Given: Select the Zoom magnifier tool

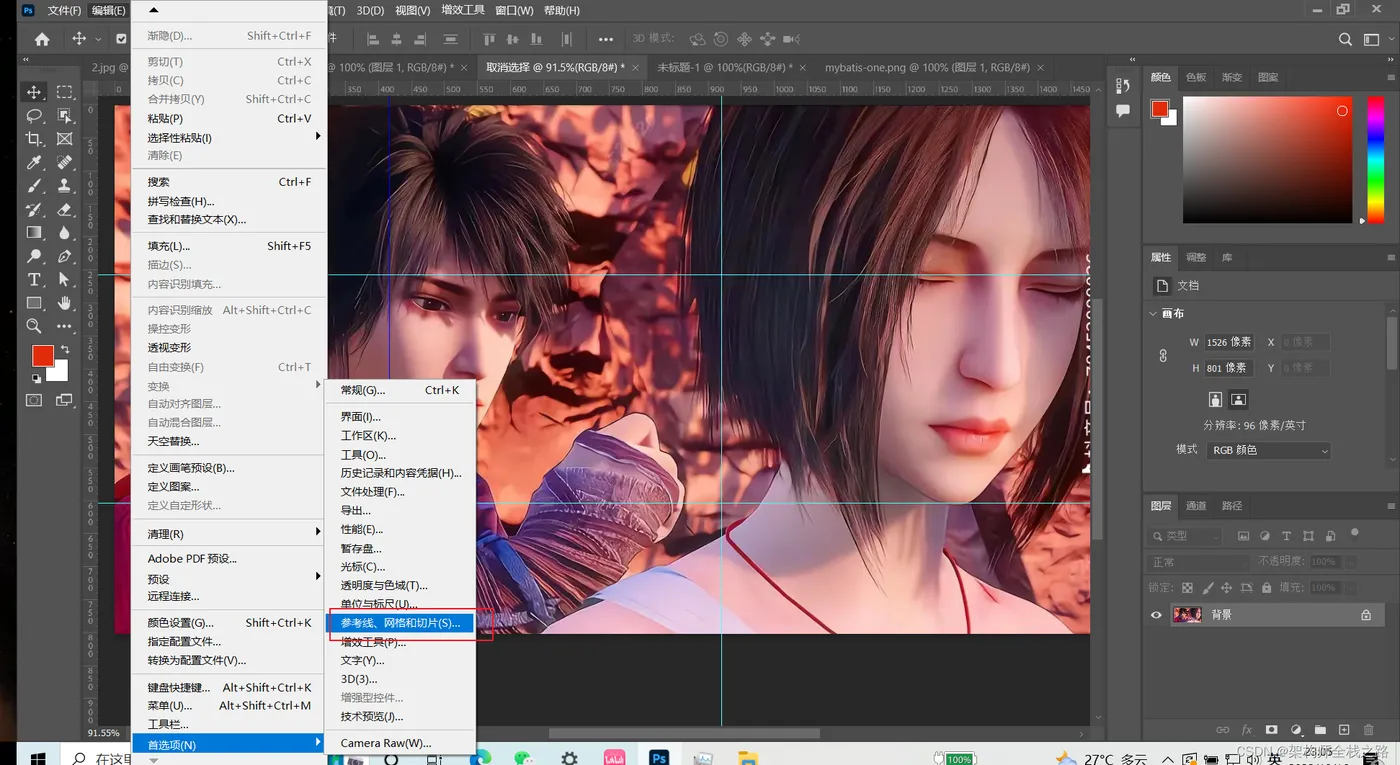Looking at the screenshot, I should coord(34,326).
